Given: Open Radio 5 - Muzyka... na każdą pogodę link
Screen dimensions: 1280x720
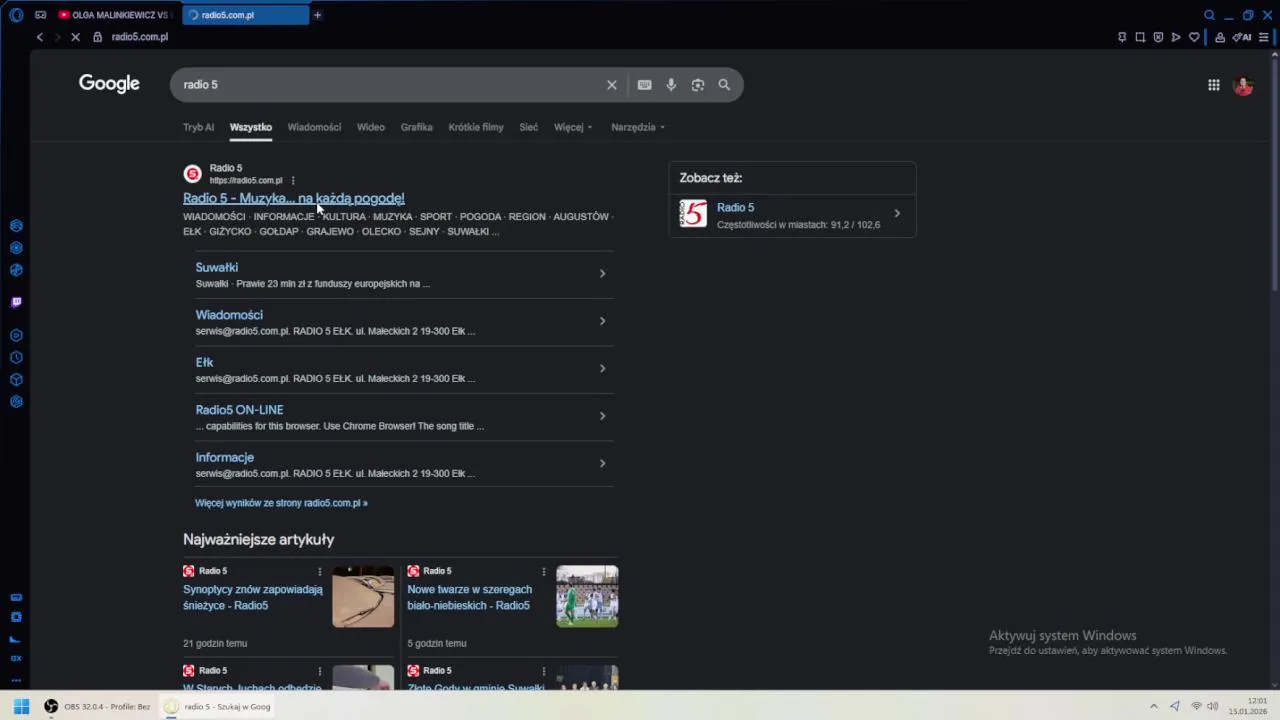Looking at the screenshot, I should coord(294,198).
